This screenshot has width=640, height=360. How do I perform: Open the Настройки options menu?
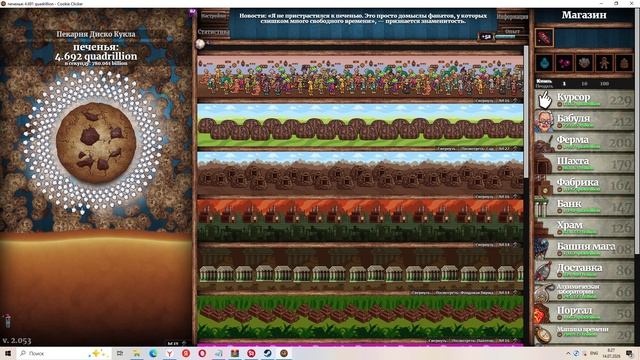[x=213, y=17]
